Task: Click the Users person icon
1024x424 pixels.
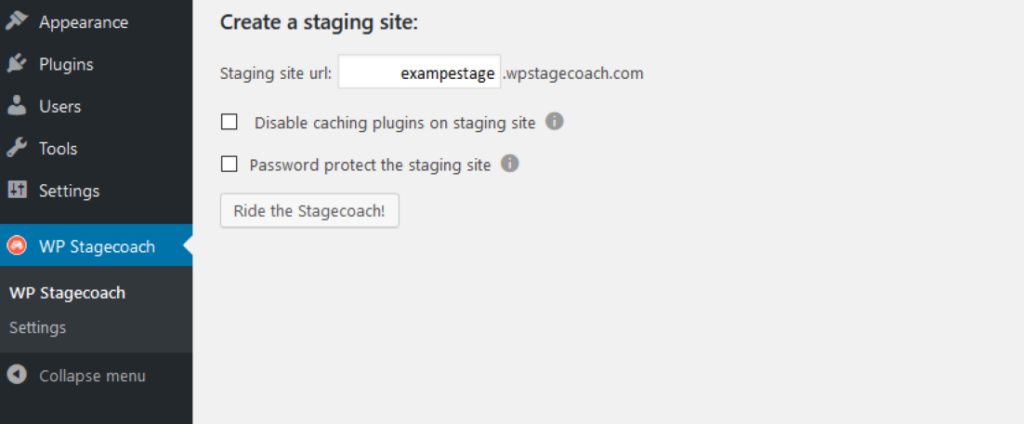Action: tap(16, 106)
